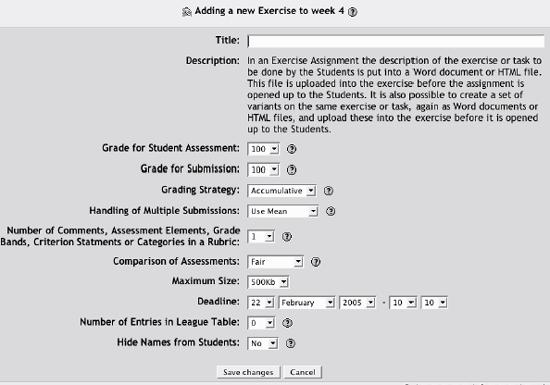Viewport: 550px width, 385px height.
Task: Expand Grade for Student Assessment dropdown
Action: click(263, 149)
